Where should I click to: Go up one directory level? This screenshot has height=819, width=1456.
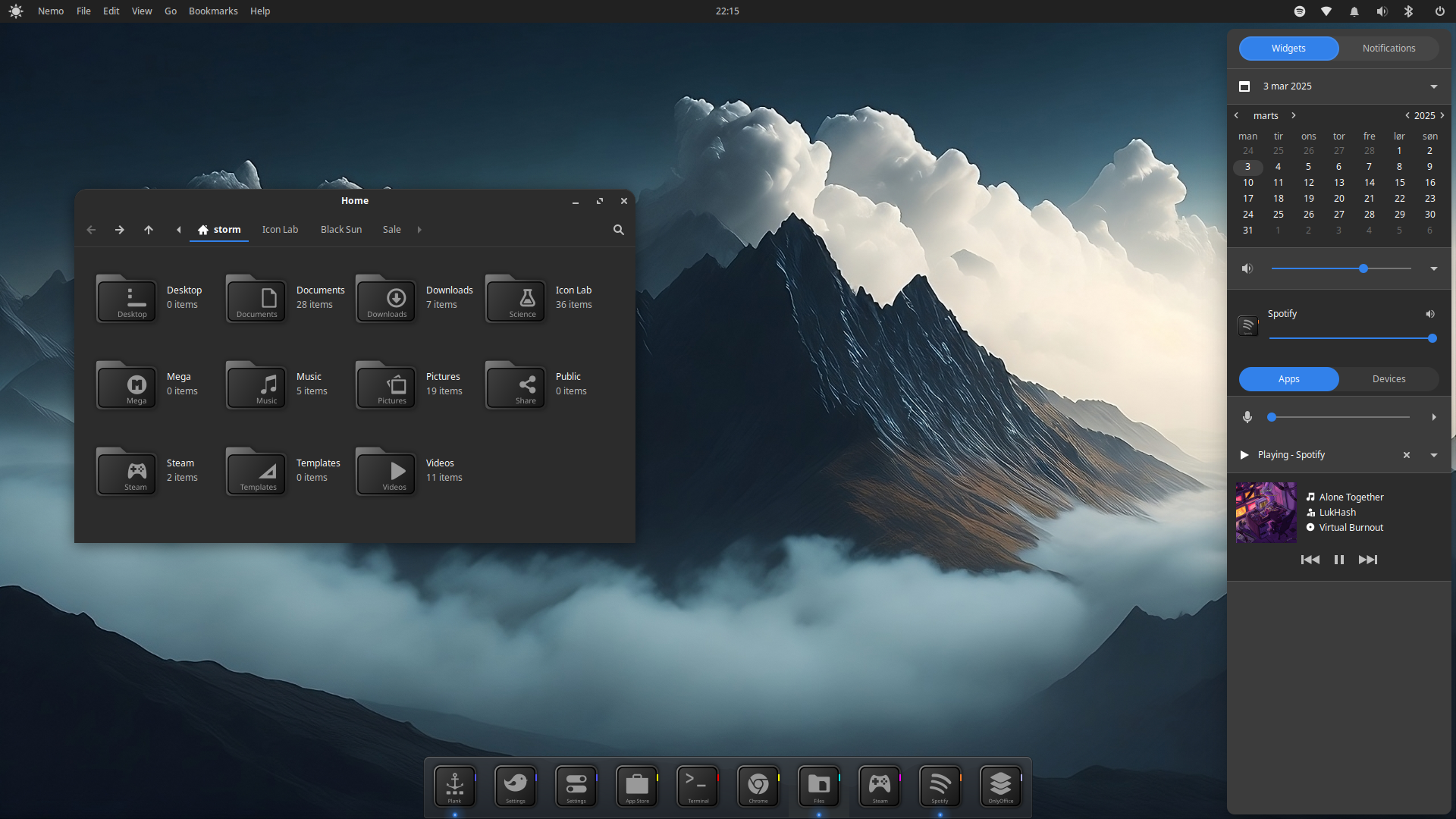click(x=149, y=230)
